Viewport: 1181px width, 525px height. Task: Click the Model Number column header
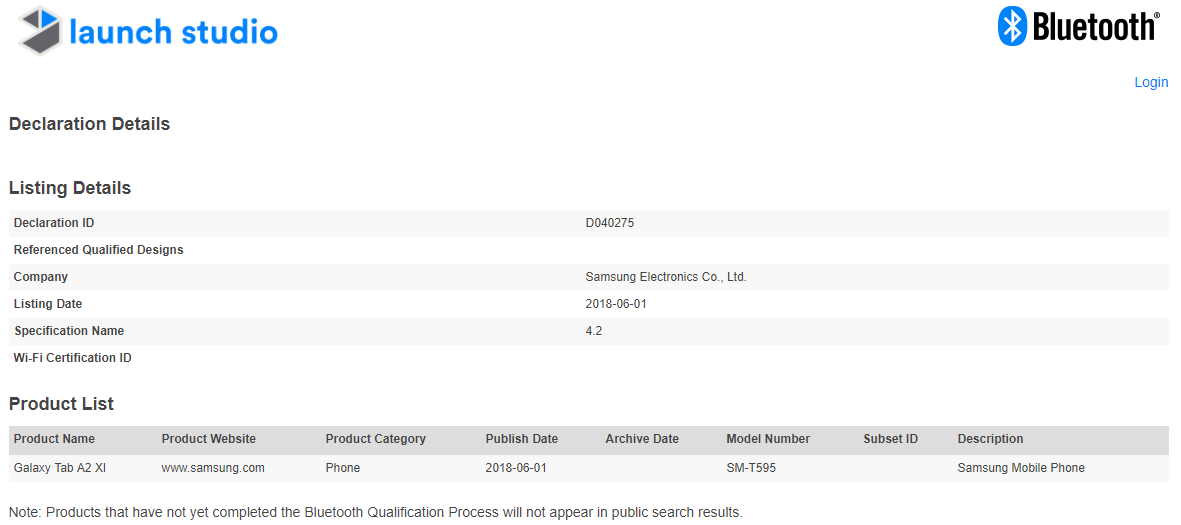click(x=767, y=439)
